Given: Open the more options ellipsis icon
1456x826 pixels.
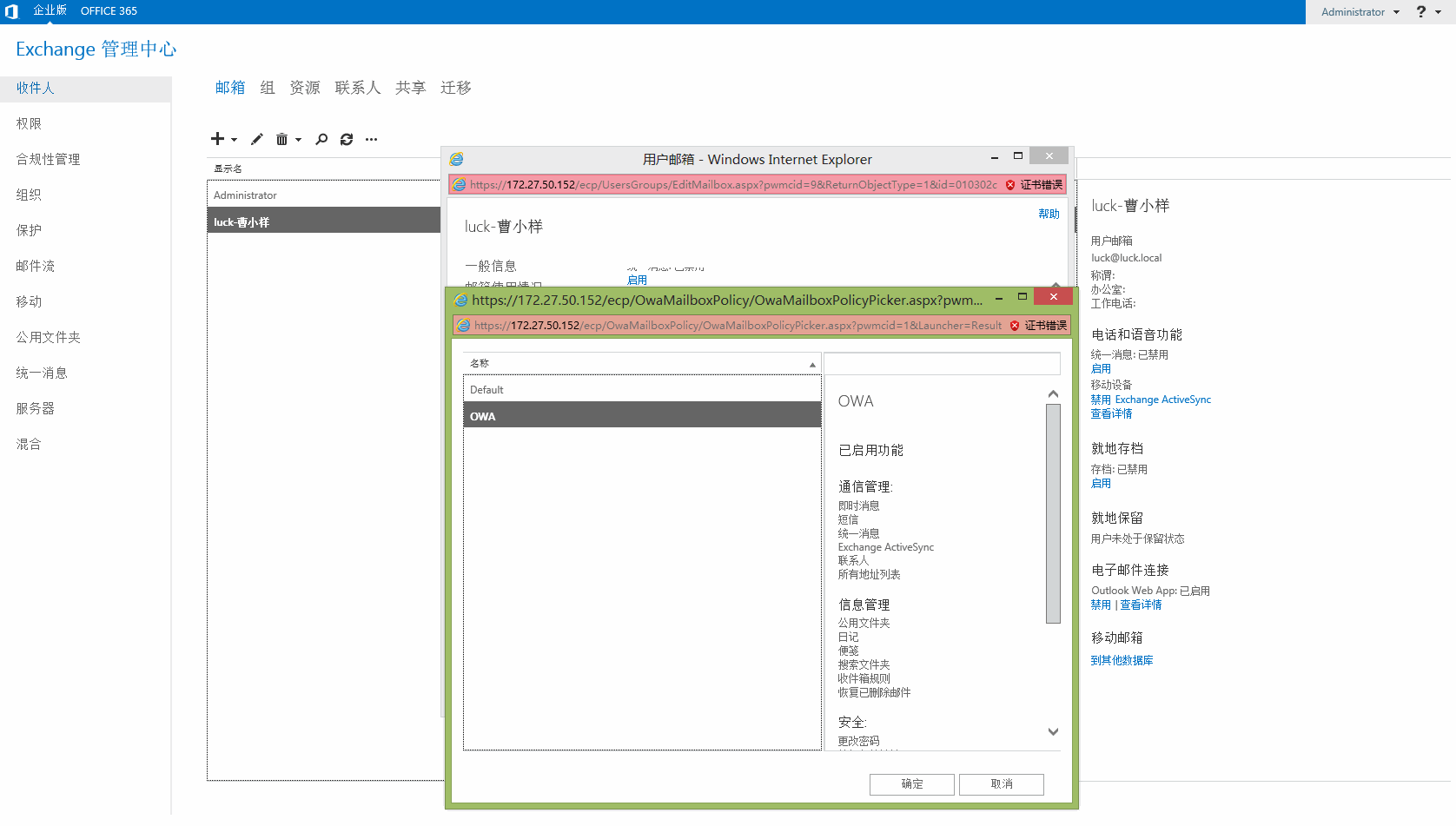Looking at the screenshot, I should click(372, 139).
